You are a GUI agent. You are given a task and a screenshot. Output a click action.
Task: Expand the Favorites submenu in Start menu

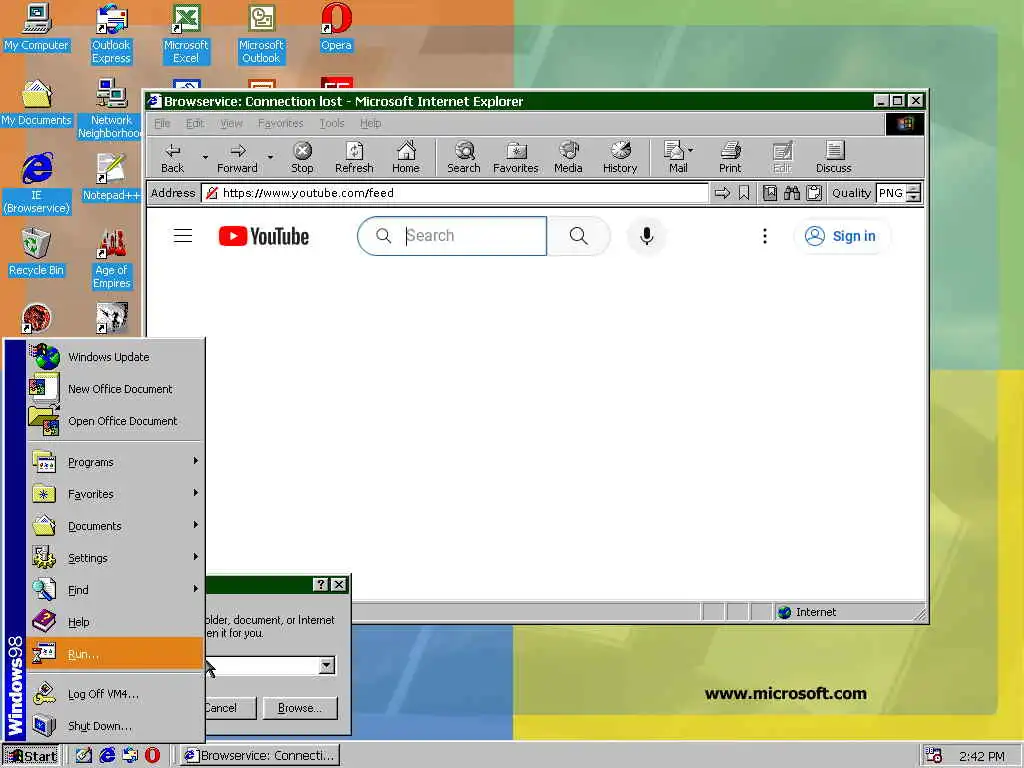point(115,494)
